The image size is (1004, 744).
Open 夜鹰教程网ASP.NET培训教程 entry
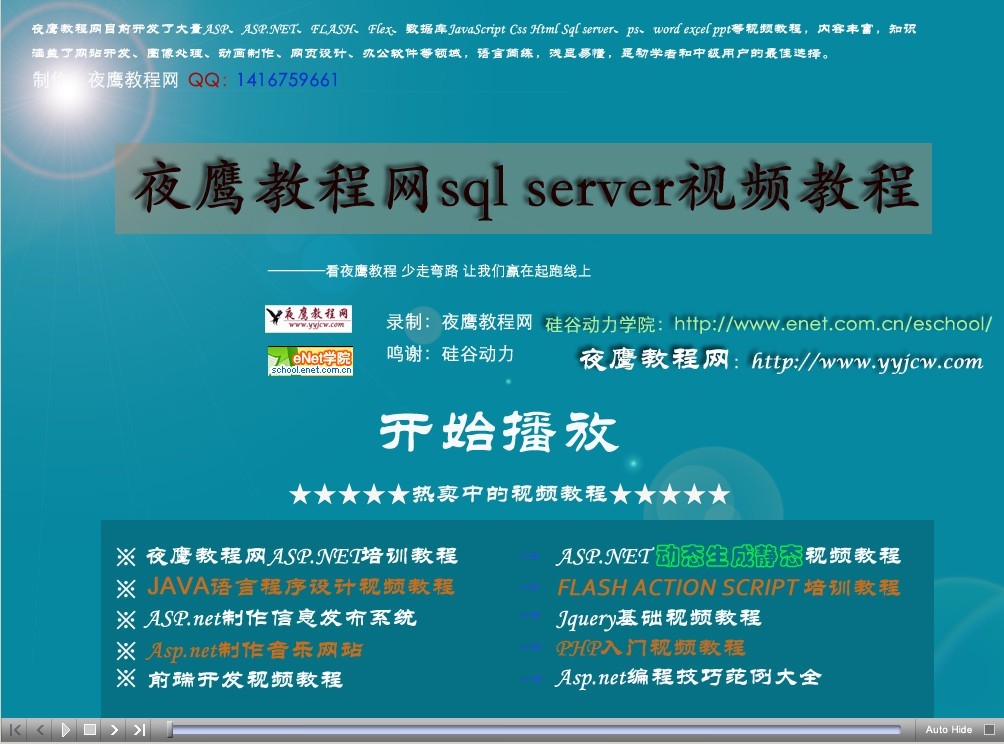[x=302, y=556]
